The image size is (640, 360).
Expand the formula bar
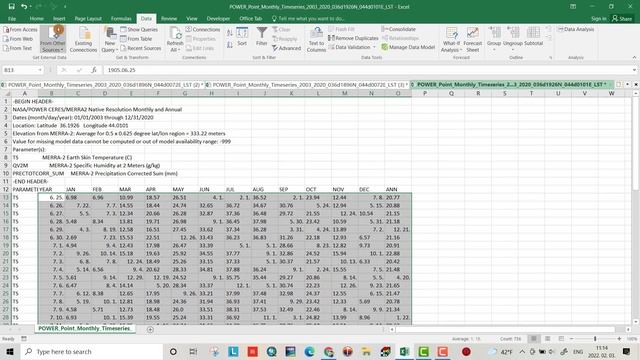(x=634, y=70)
